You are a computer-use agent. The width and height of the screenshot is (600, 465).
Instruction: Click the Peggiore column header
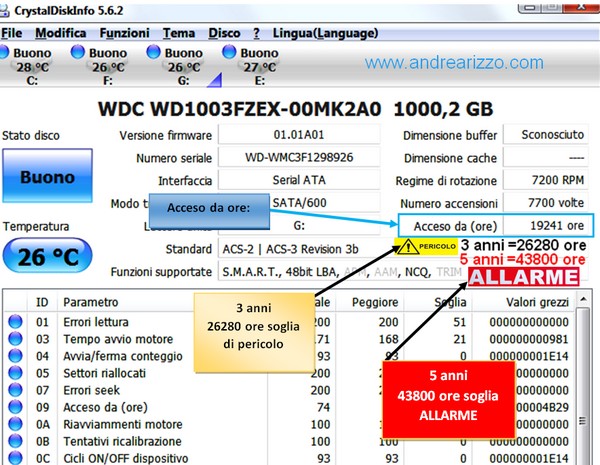point(375,302)
